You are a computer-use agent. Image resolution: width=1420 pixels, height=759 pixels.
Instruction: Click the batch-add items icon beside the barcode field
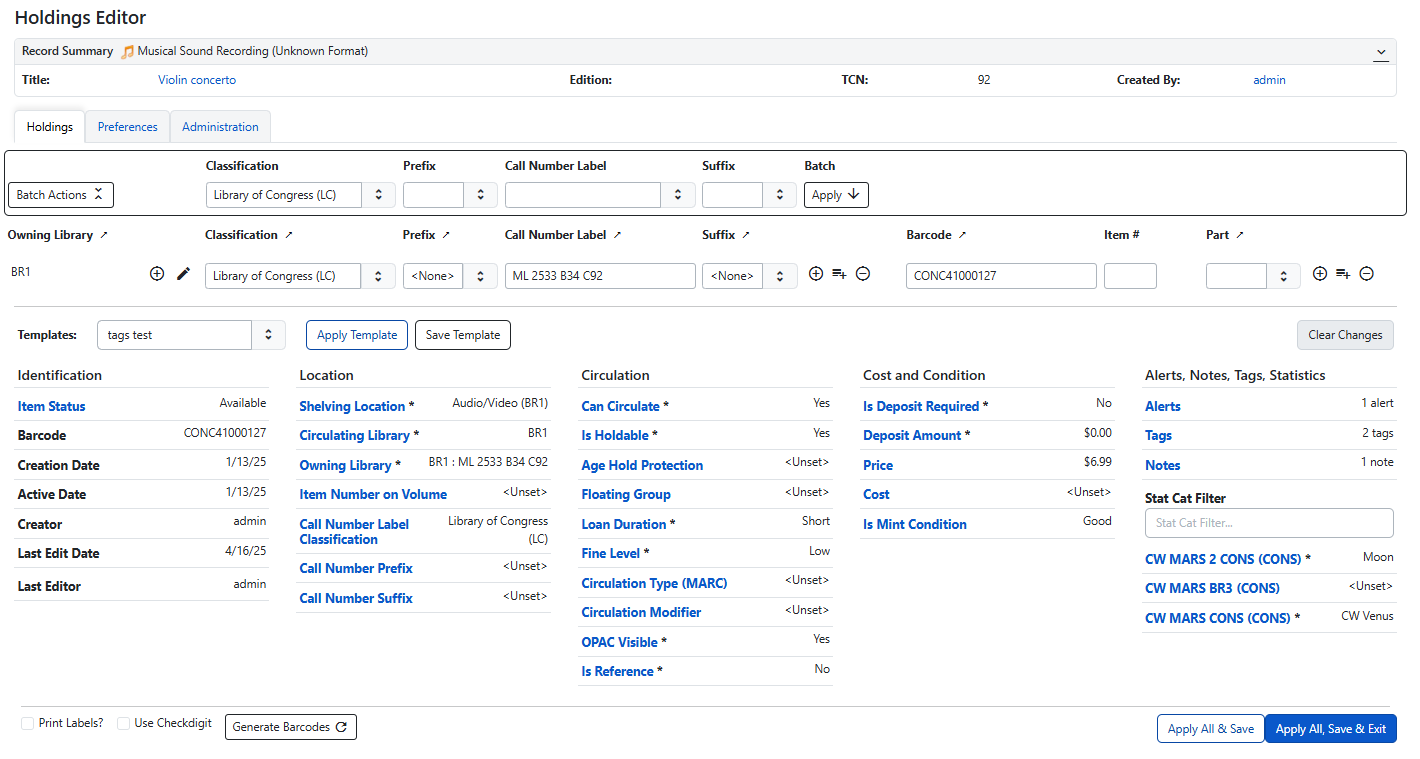click(x=839, y=273)
